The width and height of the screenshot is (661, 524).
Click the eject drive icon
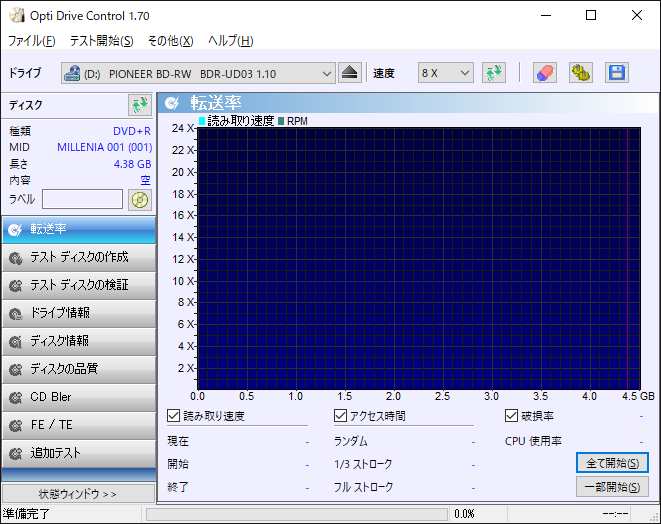(x=349, y=73)
